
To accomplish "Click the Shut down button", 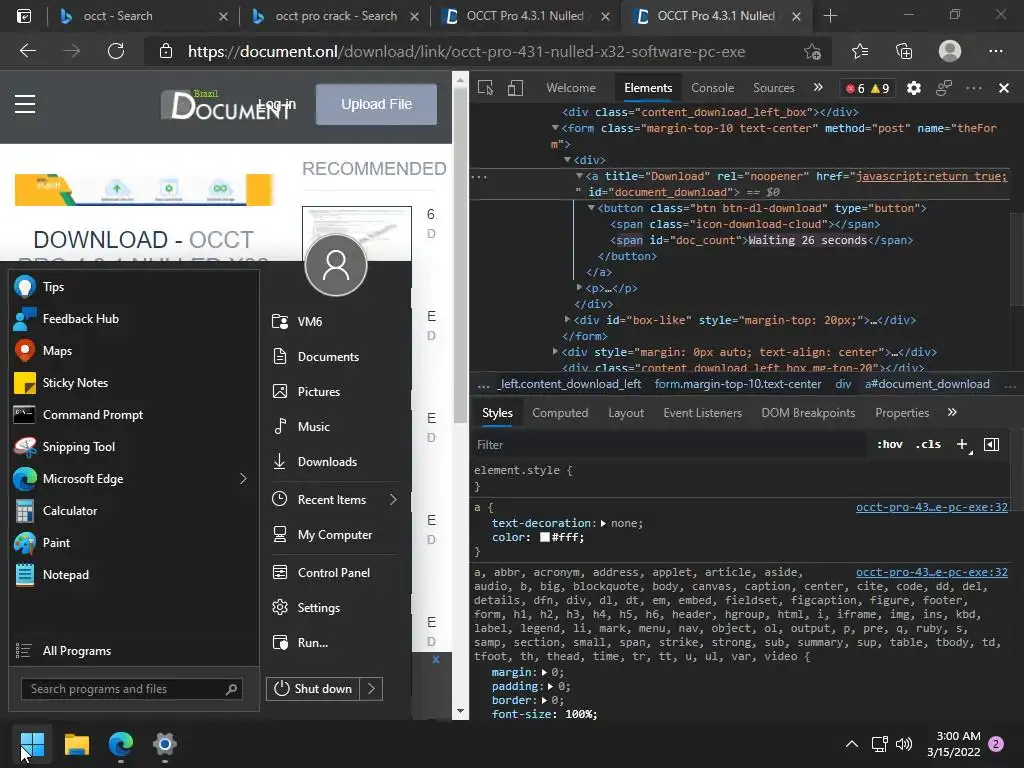I will [313, 688].
